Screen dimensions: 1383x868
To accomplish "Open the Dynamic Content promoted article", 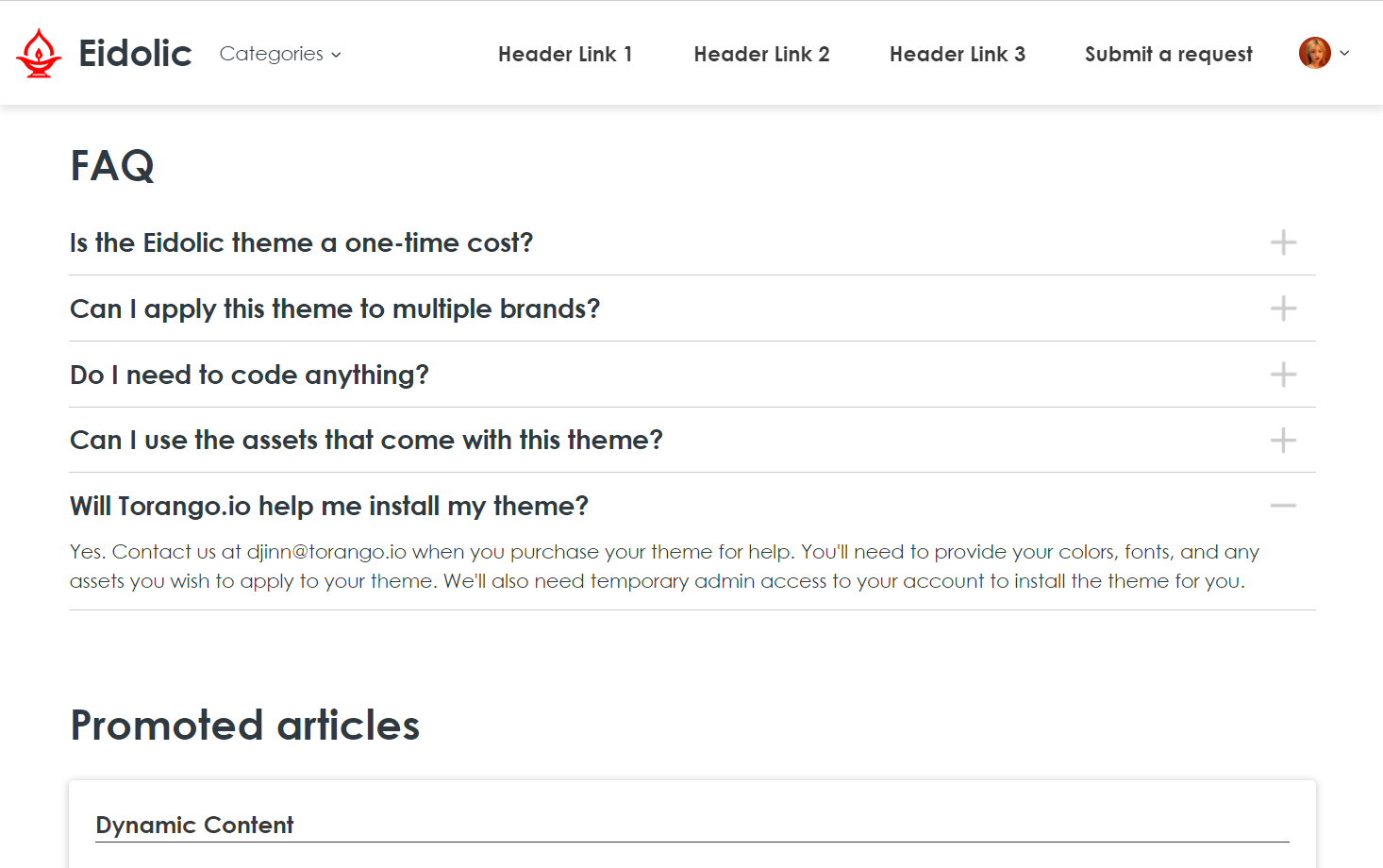I will (x=194, y=825).
